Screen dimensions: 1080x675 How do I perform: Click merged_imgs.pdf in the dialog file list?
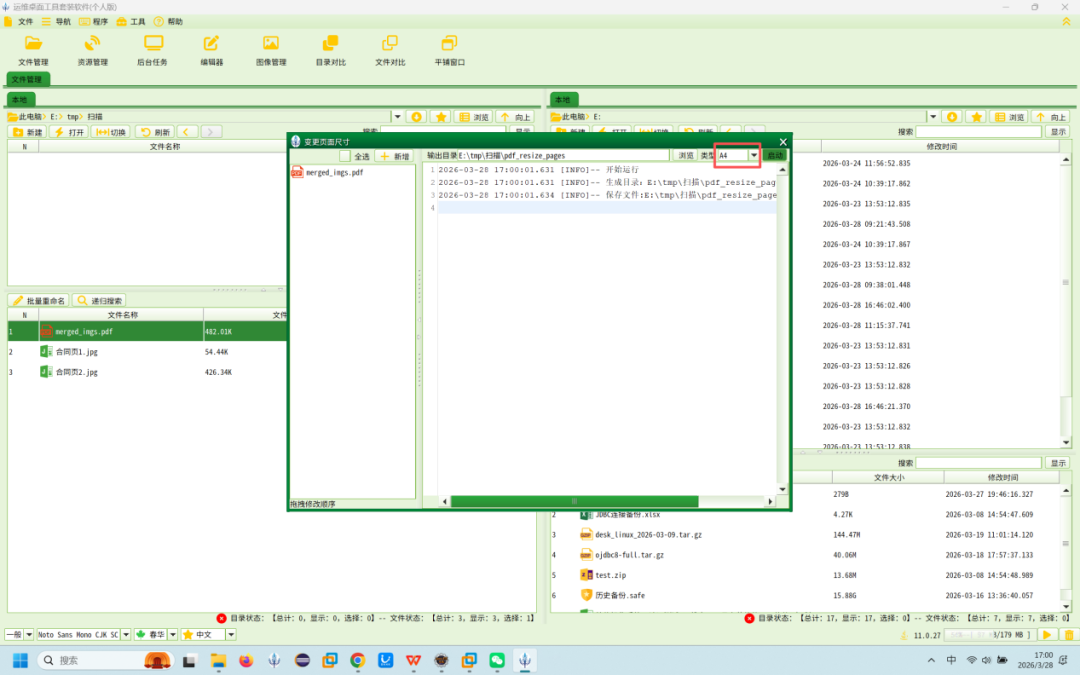pyautogui.click(x=335, y=172)
